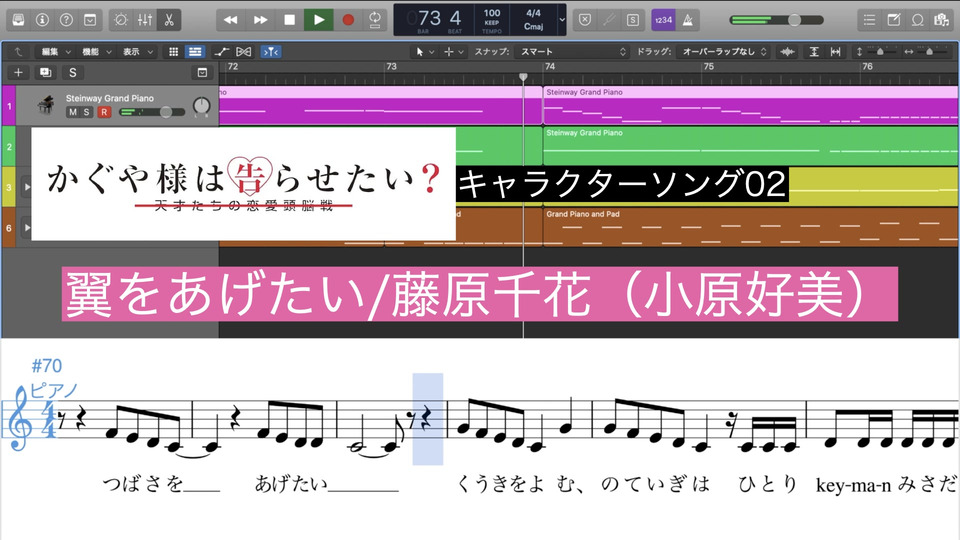Adjust the vertical zoom slider
The height and width of the screenshot is (540, 960).
tap(879, 52)
